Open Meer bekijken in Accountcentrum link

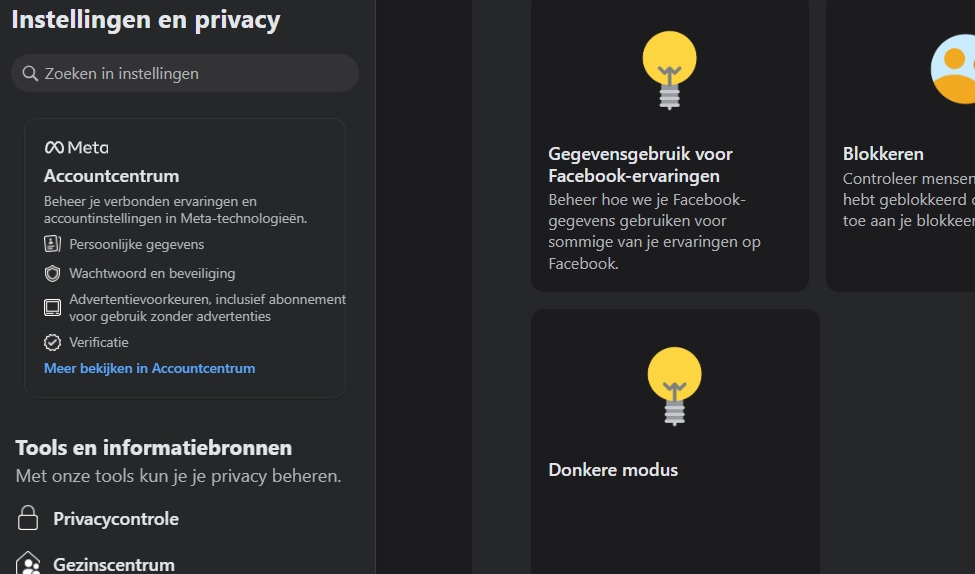click(x=149, y=368)
